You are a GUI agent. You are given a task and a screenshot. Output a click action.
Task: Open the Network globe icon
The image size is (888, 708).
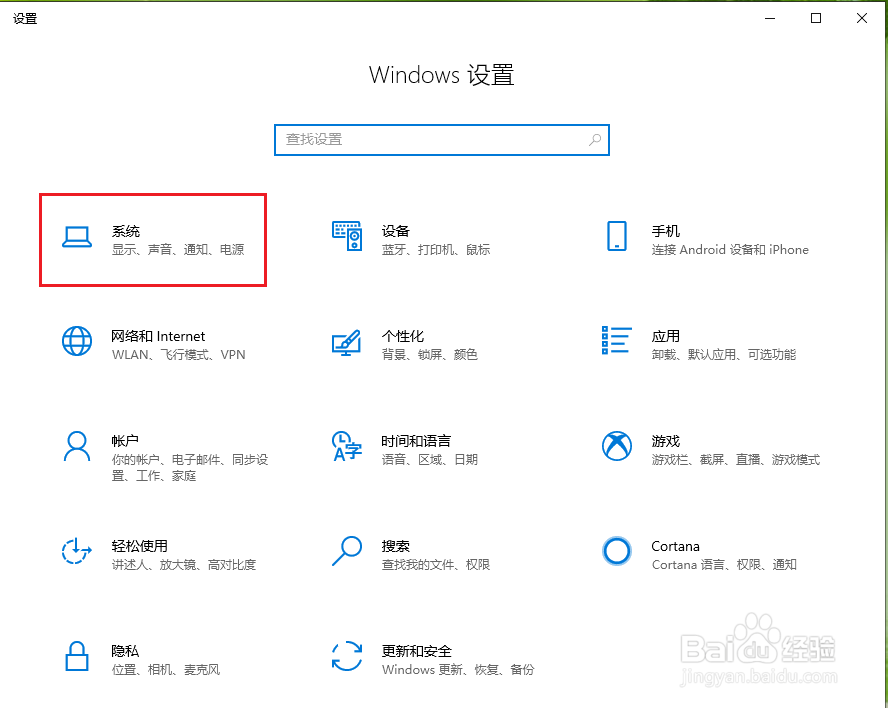(76, 341)
